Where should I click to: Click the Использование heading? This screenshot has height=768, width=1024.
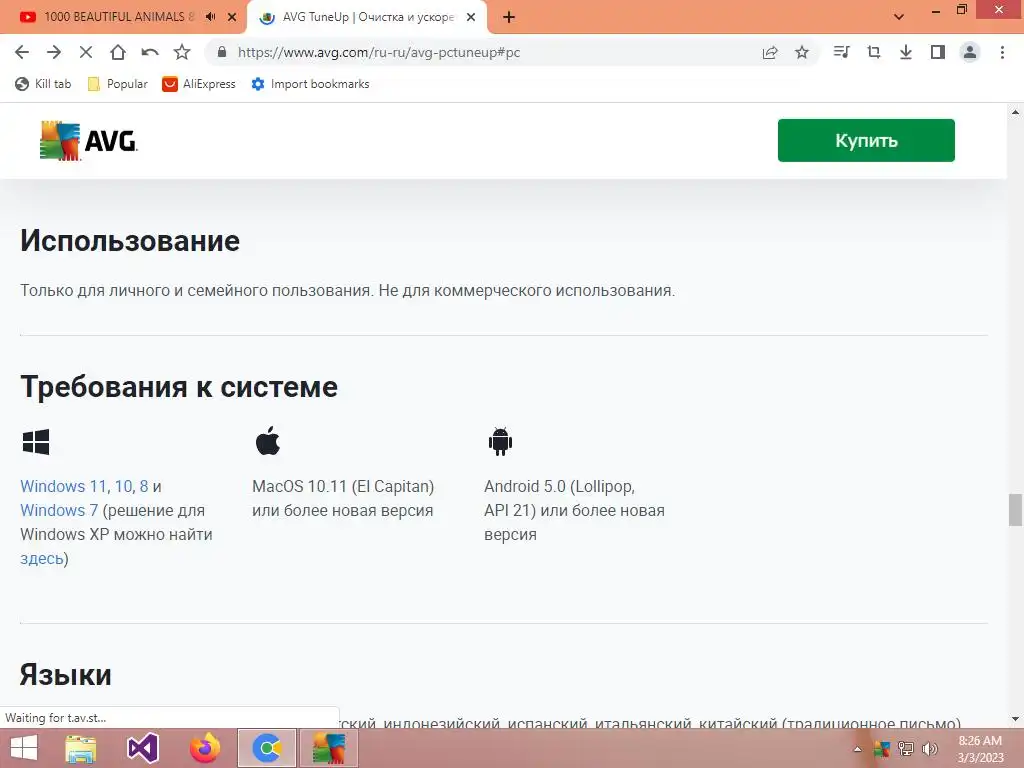[130, 241]
